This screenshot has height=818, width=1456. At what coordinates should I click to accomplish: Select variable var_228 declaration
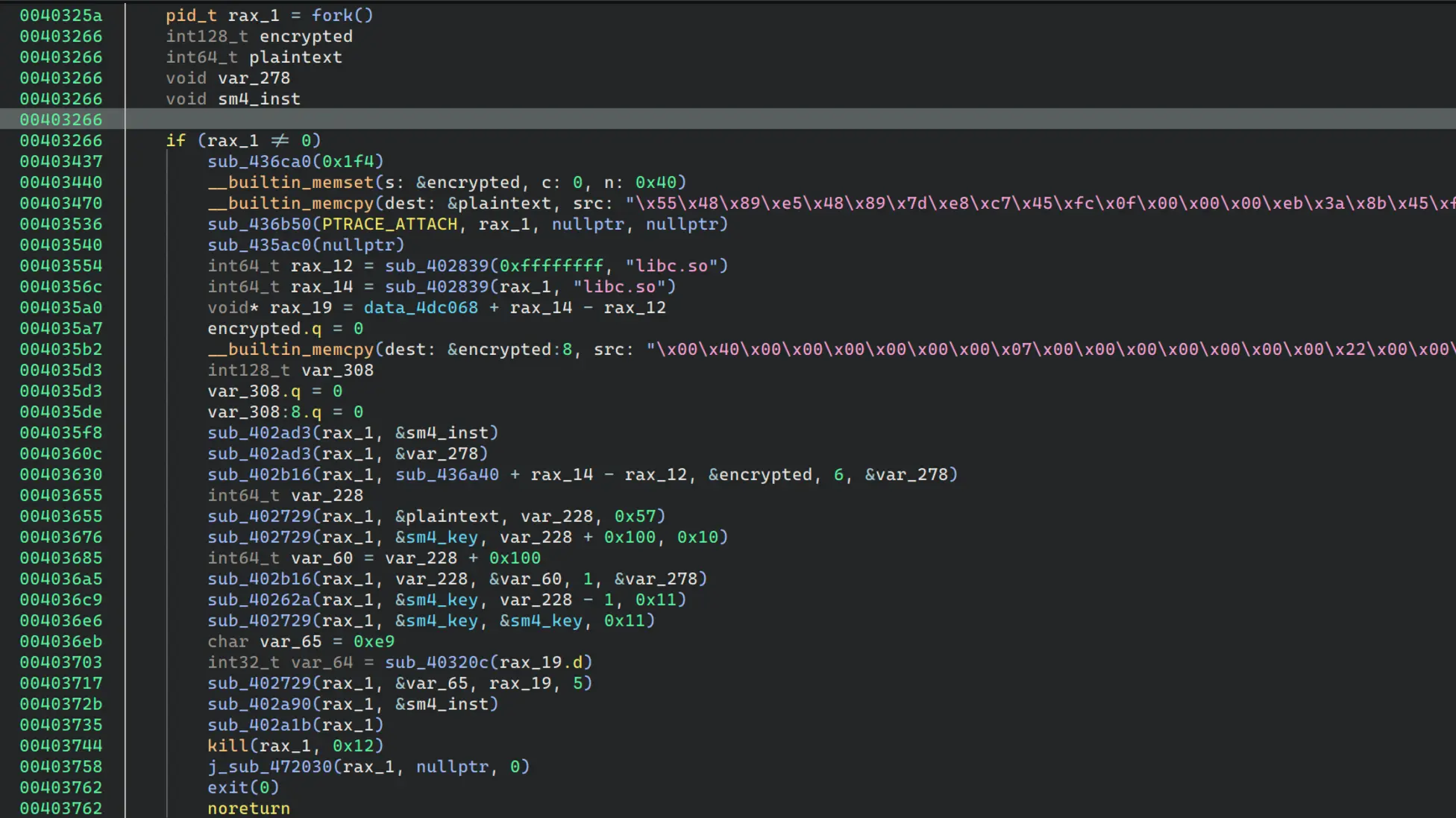[x=327, y=495]
